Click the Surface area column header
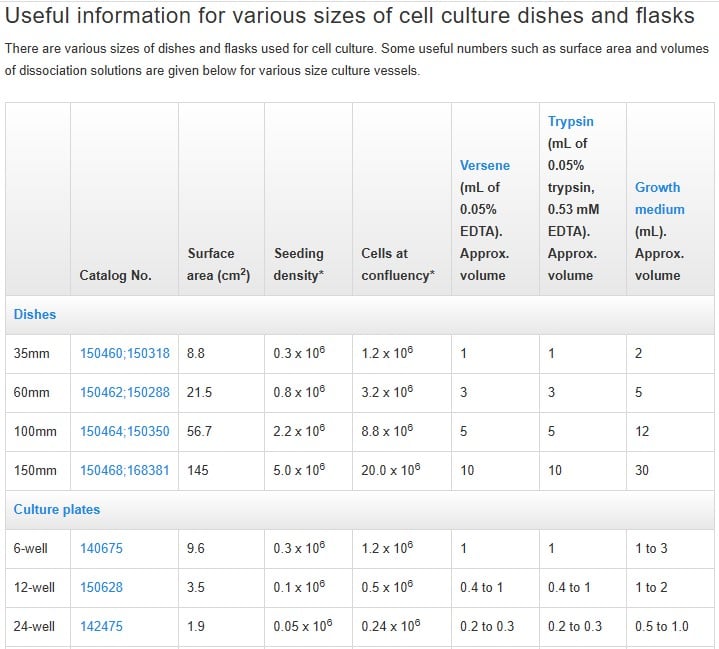719x649 pixels. tap(218, 264)
